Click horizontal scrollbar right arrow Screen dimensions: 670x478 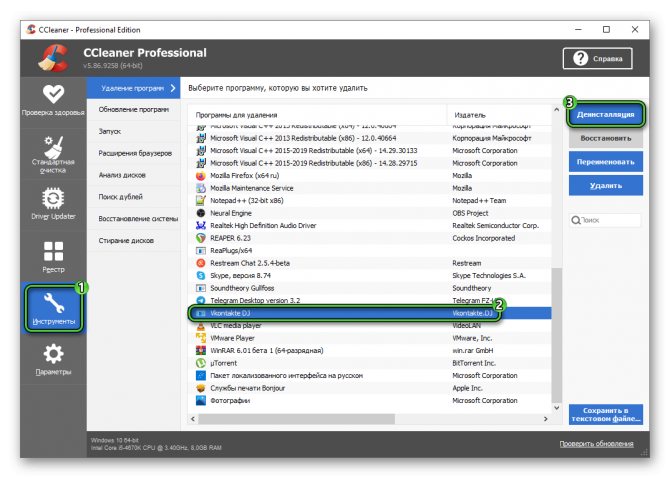pyautogui.click(x=546, y=419)
